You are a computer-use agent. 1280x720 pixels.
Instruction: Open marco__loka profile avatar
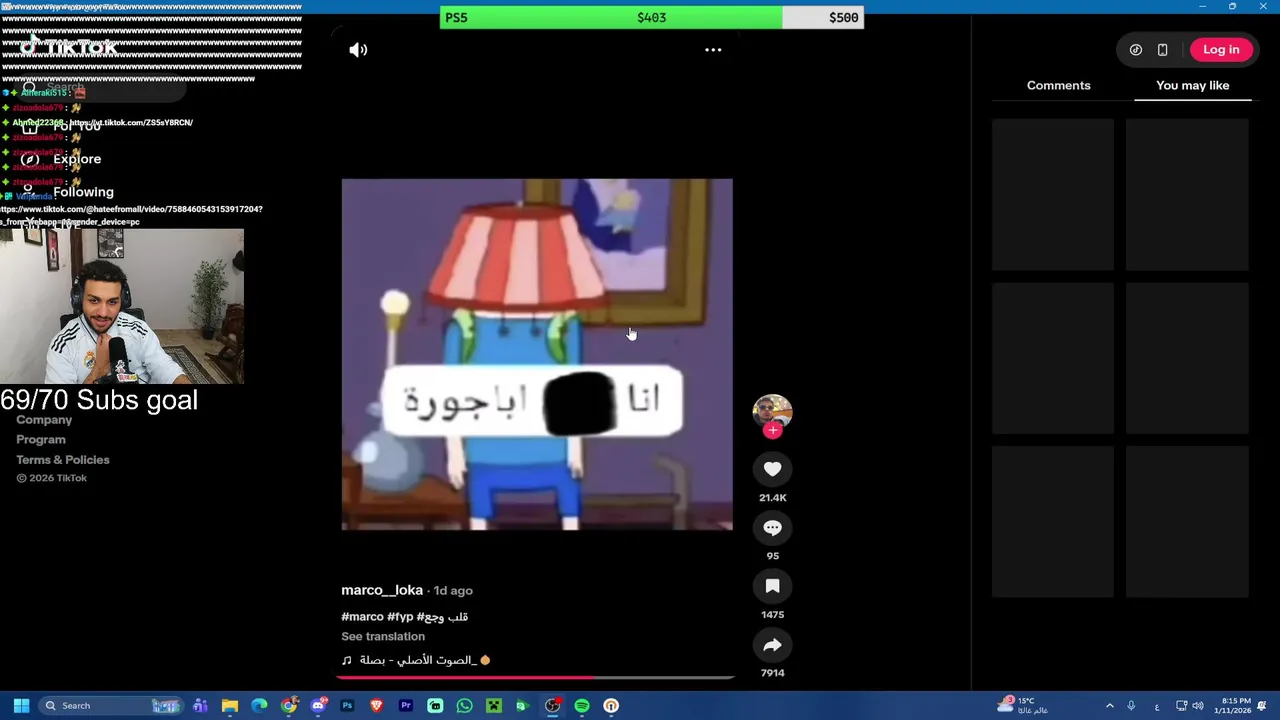[772, 411]
